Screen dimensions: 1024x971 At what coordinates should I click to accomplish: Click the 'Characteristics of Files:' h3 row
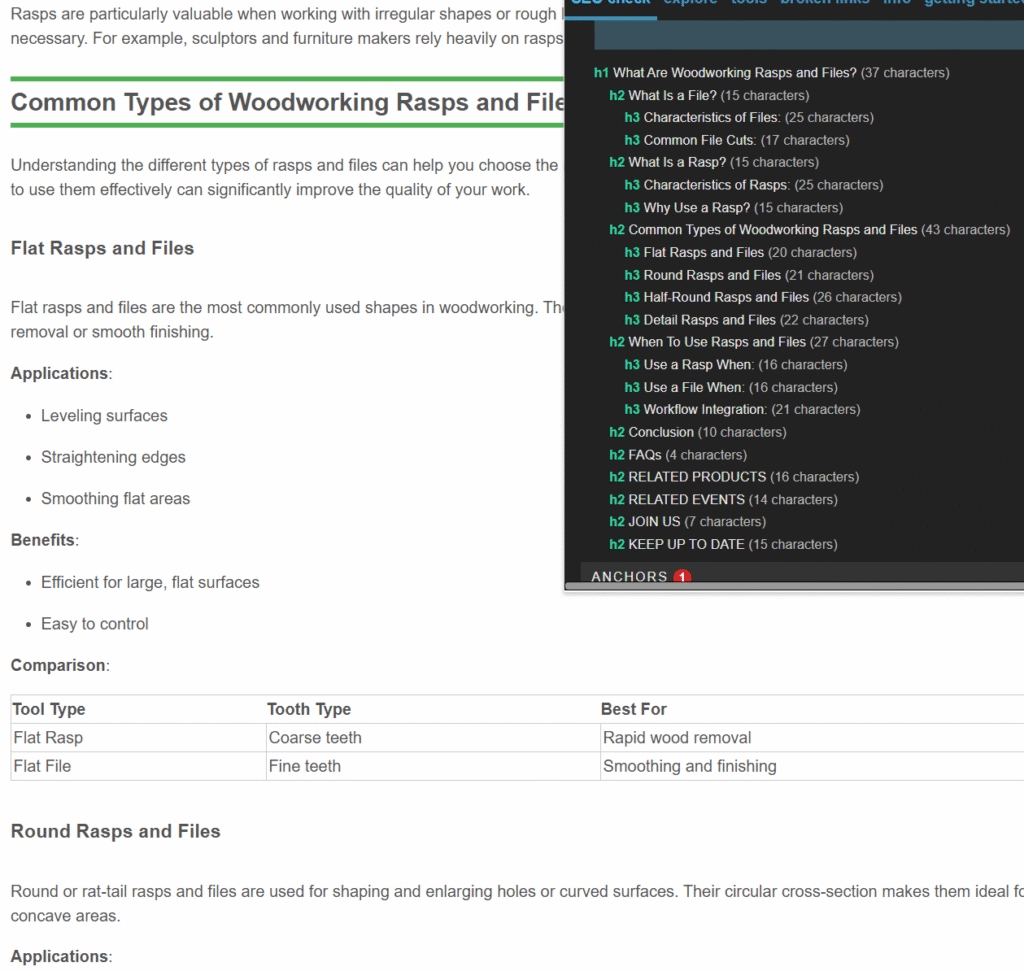pyautogui.click(x=748, y=118)
